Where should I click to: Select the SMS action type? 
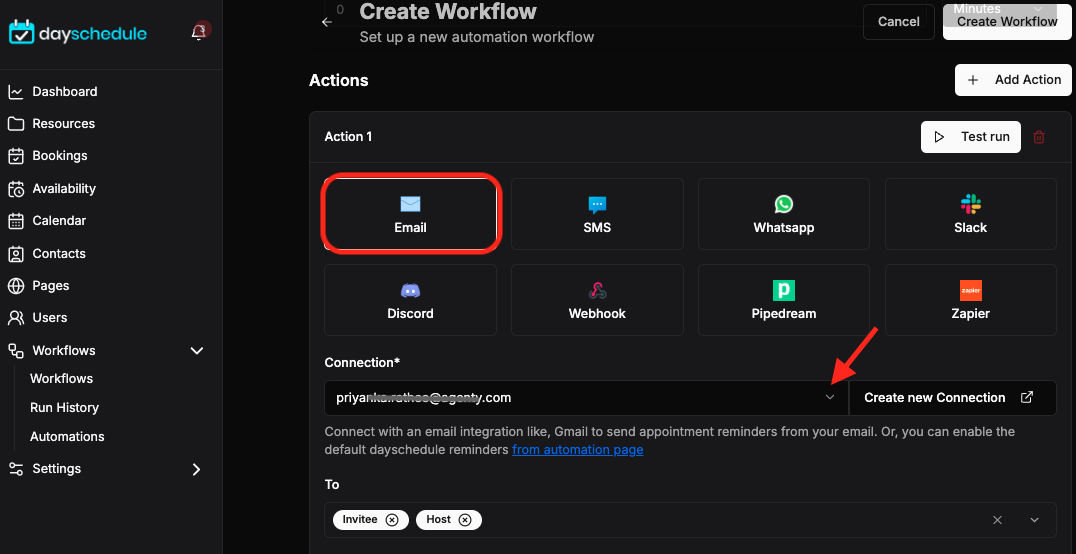click(597, 213)
